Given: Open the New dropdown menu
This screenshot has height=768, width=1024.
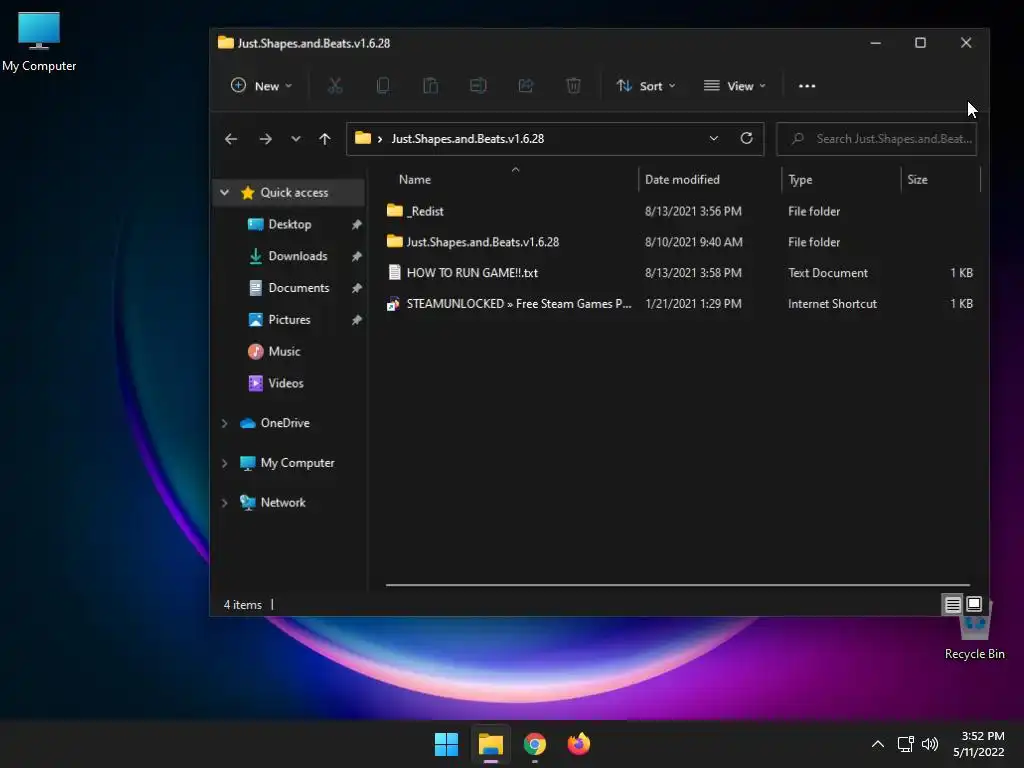Looking at the screenshot, I should (x=261, y=86).
